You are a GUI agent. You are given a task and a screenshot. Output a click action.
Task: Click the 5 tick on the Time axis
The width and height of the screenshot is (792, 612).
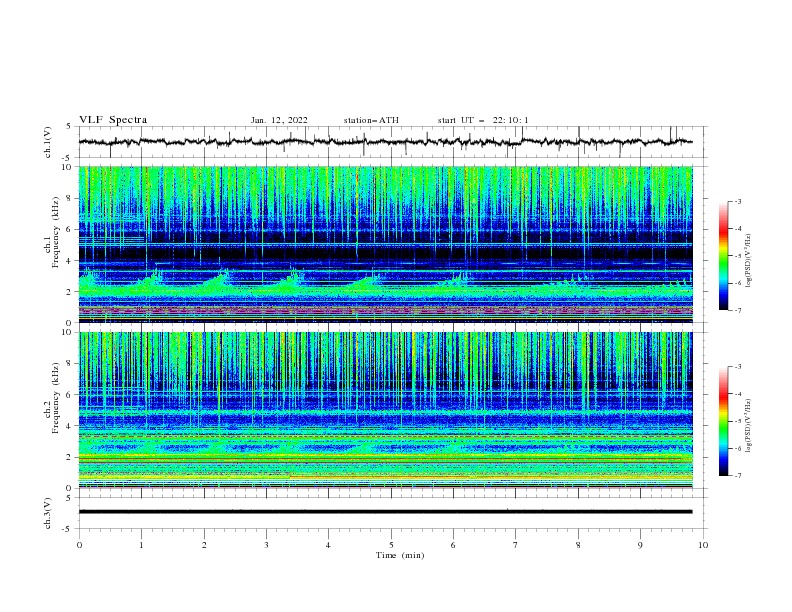pos(391,545)
